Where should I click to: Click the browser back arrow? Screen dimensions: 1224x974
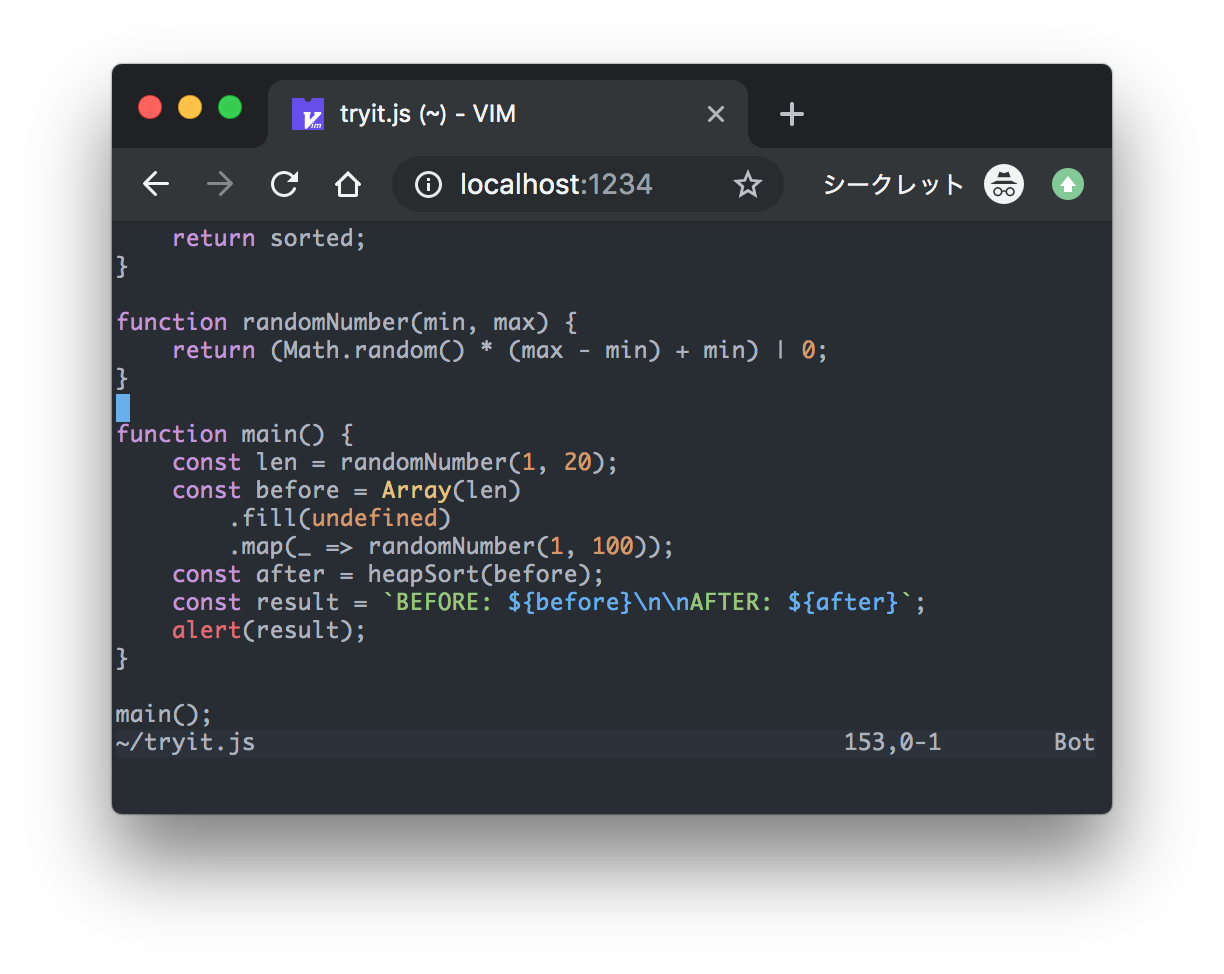click(156, 184)
